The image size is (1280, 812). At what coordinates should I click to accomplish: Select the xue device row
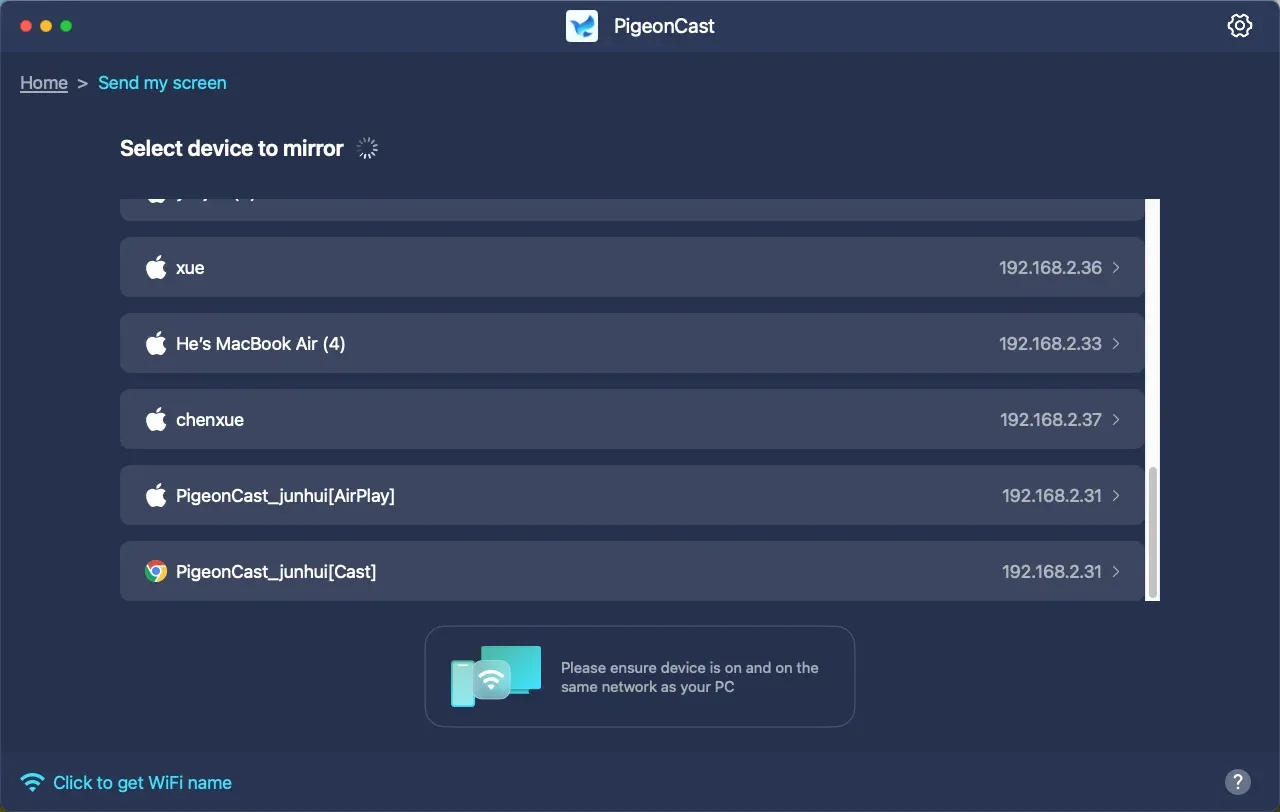point(632,267)
